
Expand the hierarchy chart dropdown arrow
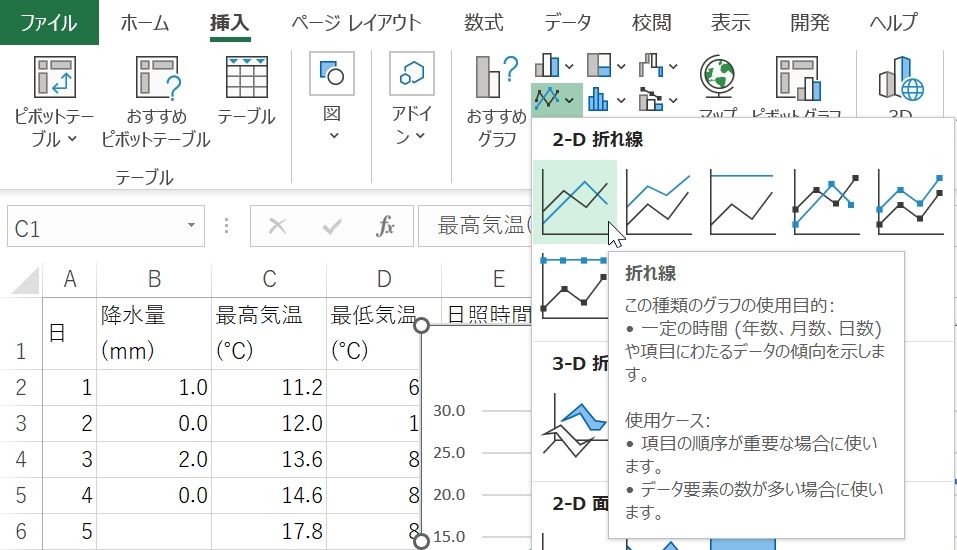[621, 67]
